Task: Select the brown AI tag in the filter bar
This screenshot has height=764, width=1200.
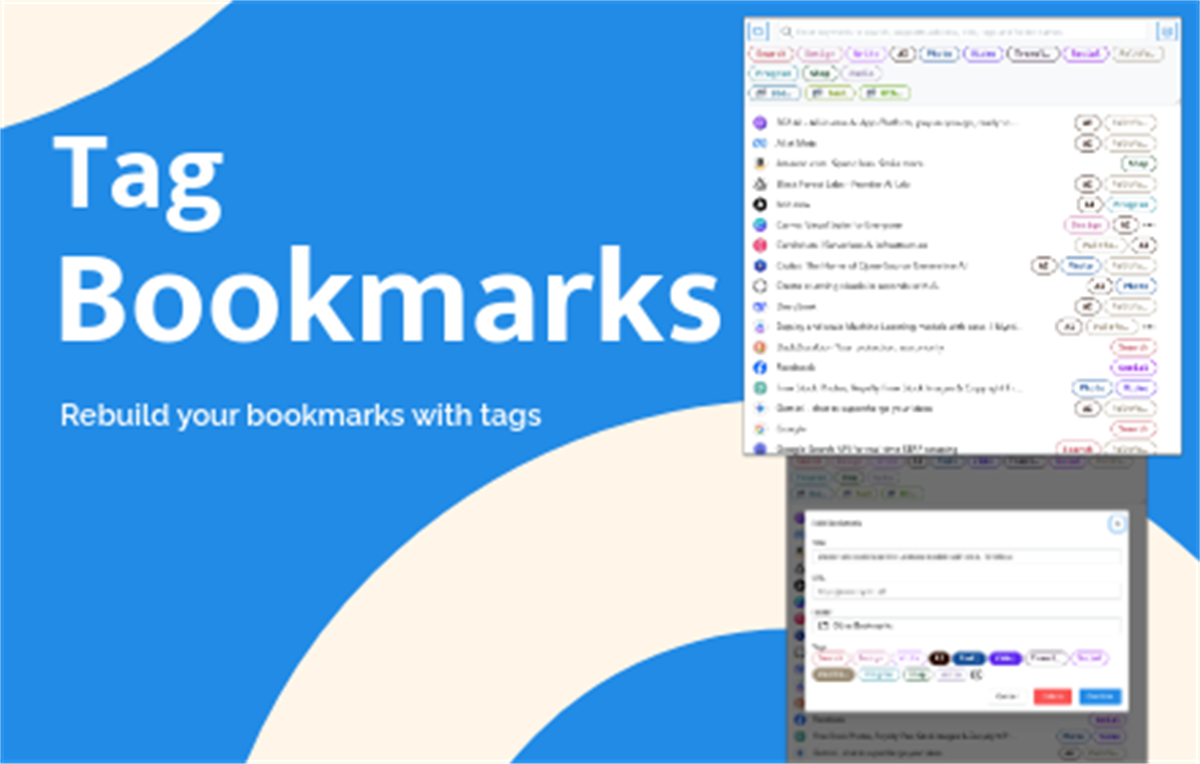Action: pyautogui.click(x=903, y=54)
